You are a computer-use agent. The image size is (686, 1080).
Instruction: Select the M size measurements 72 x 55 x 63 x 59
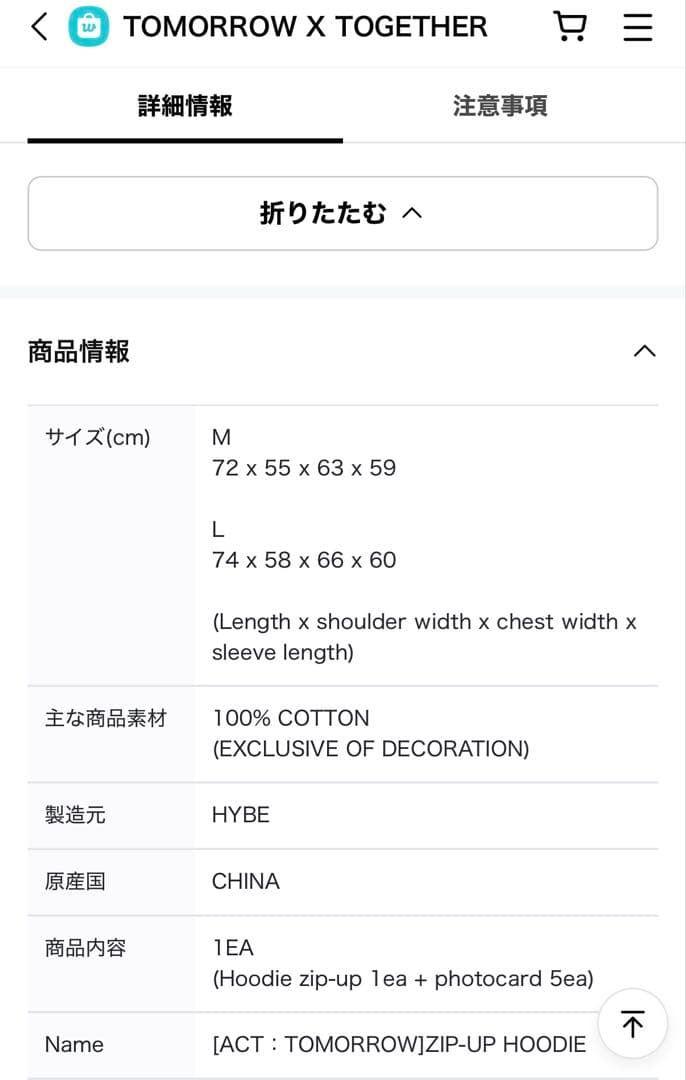click(304, 468)
